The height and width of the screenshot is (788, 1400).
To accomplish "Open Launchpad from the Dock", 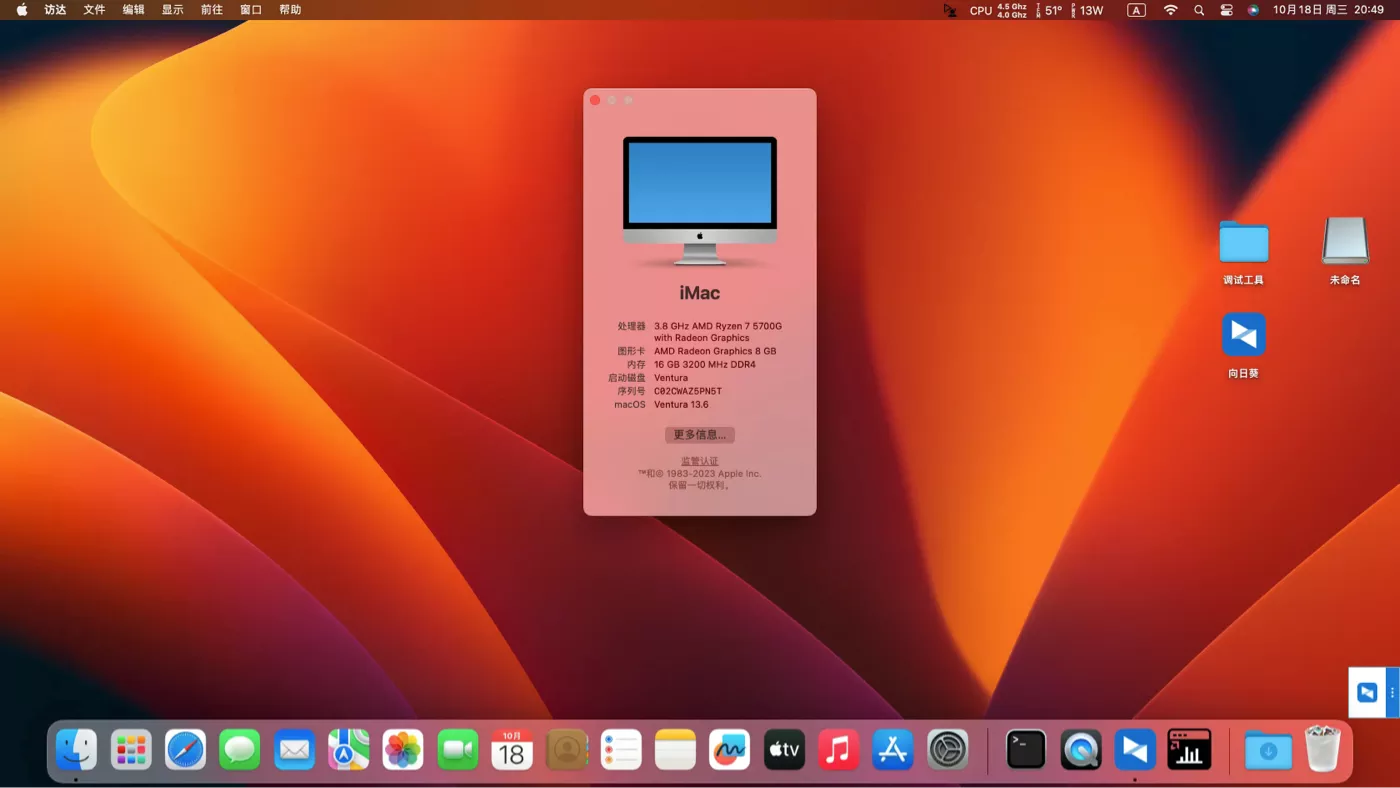I will [131, 749].
